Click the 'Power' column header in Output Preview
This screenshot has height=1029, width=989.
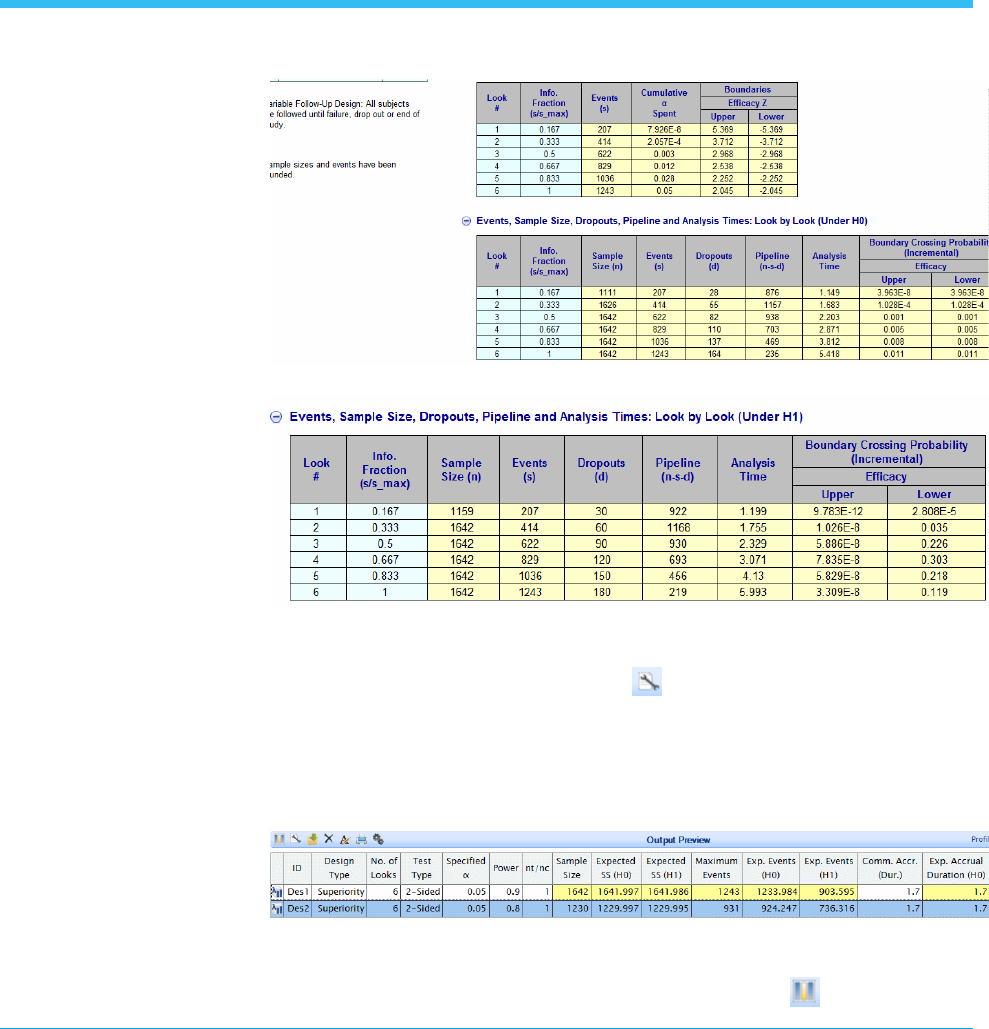505,868
